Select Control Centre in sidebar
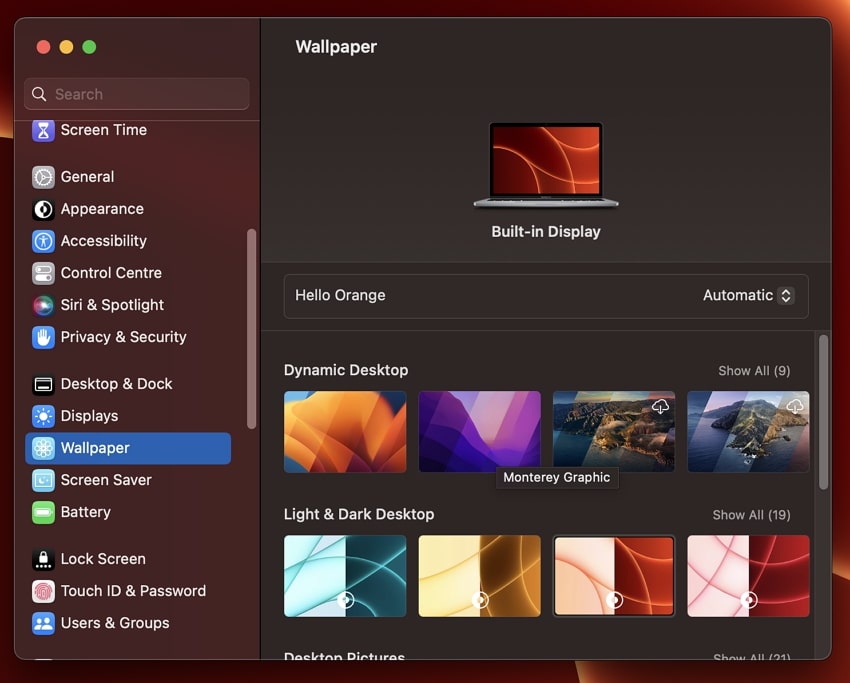This screenshot has width=850, height=683. coord(110,273)
